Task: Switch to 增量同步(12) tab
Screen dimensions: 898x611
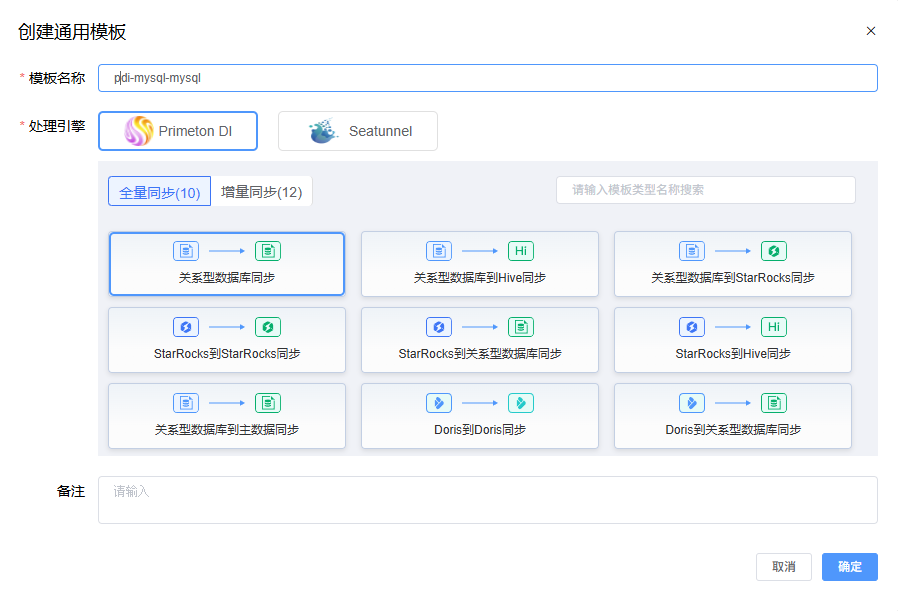Action: point(261,192)
